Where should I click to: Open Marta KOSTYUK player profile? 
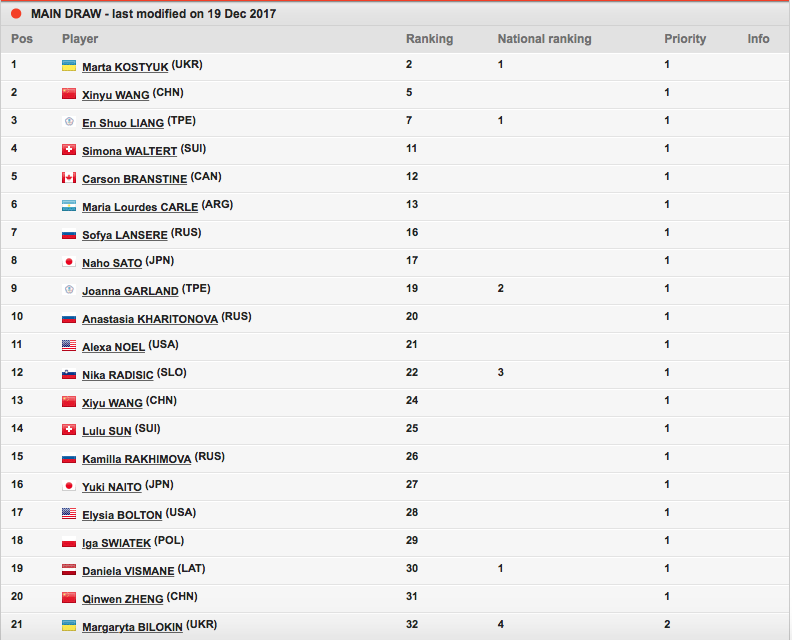click(x=125, y=67)
